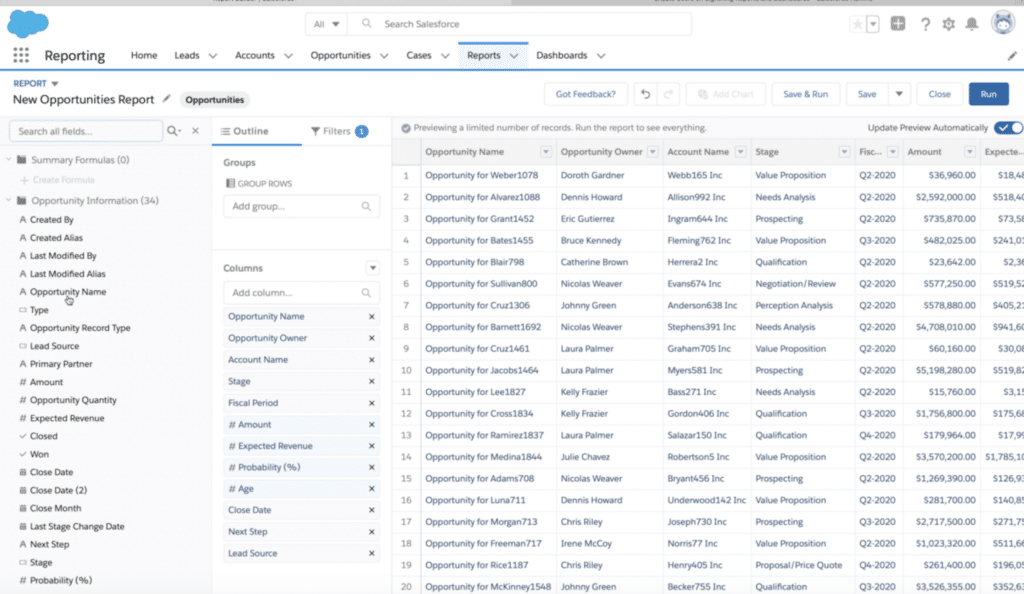Open the Dashboards tab
Image resolution: width=1024 pixels, height=594 pixels.
point(562,55)
